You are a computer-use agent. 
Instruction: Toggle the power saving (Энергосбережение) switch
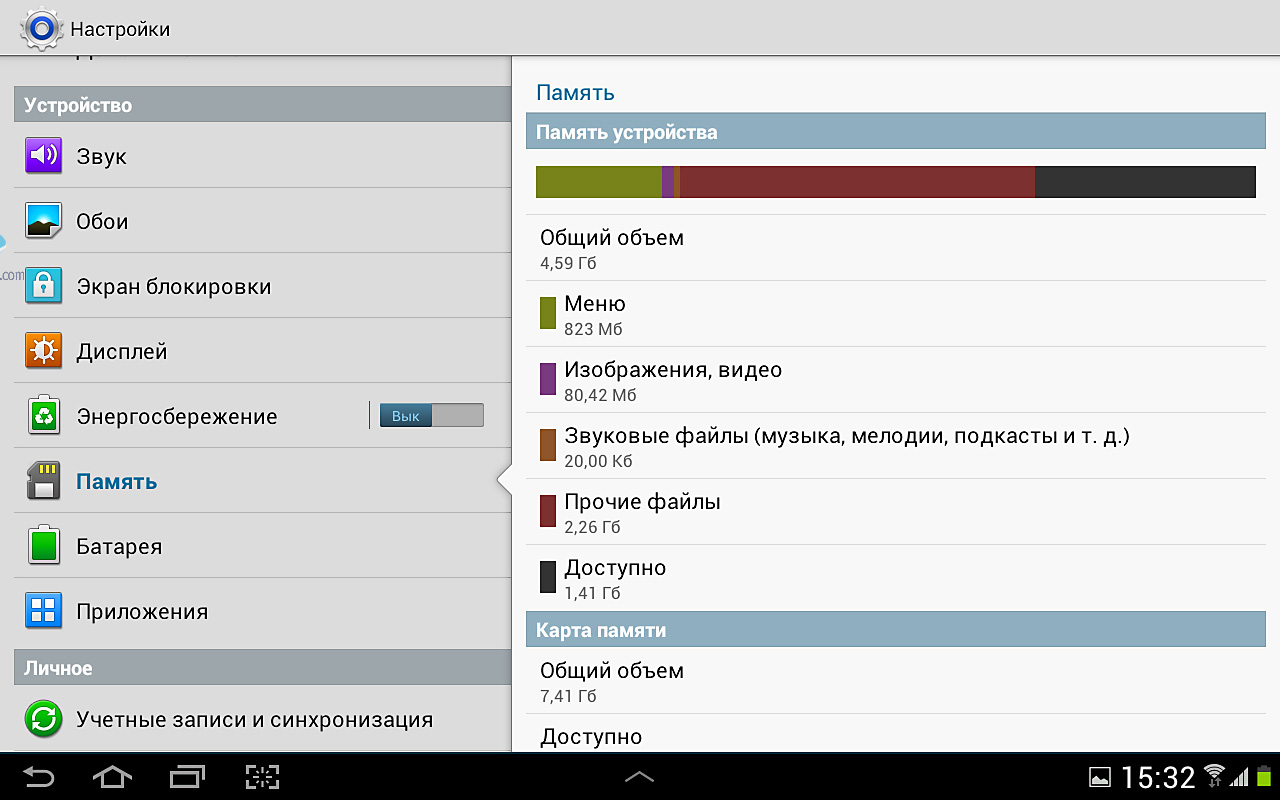tap(431, 416)
